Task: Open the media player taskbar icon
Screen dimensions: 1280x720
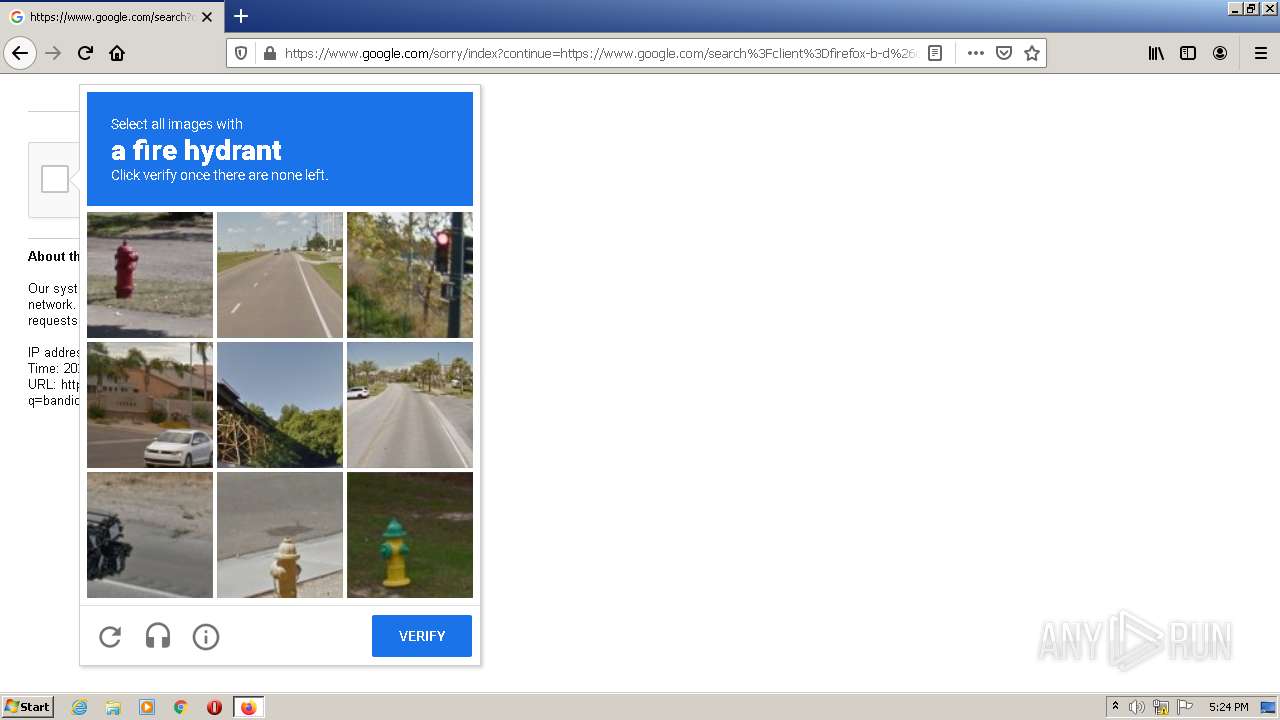Action: click(x=147, y=707)
